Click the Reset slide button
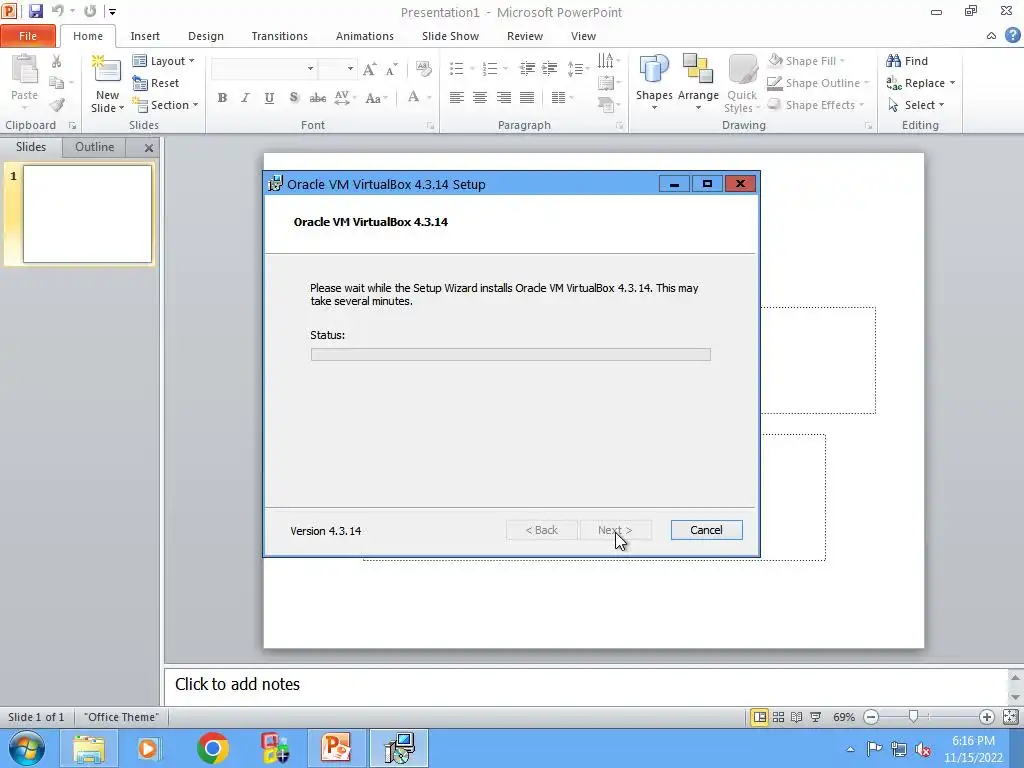The height and width of the screenshot is (768, 1024). [155, 83]
